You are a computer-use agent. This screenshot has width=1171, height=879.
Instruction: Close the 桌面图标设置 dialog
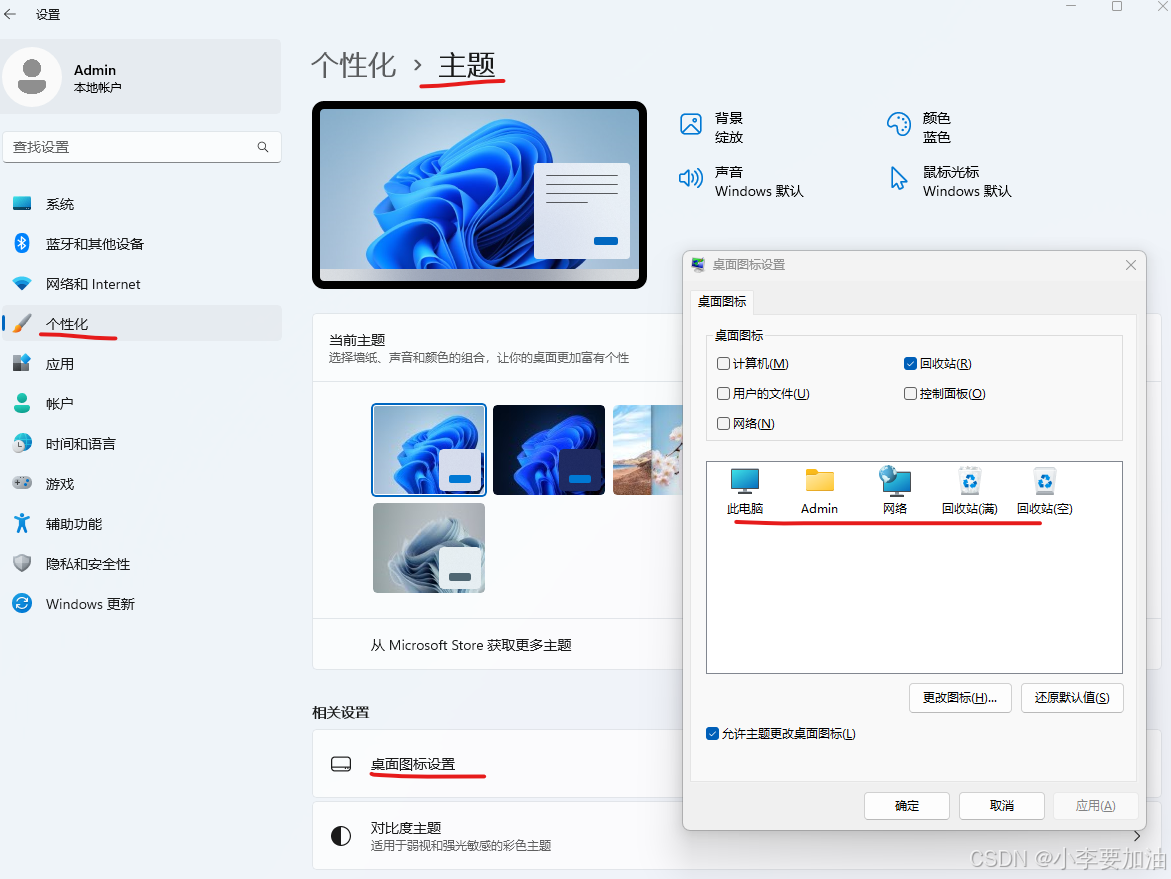click(1131, 265)
